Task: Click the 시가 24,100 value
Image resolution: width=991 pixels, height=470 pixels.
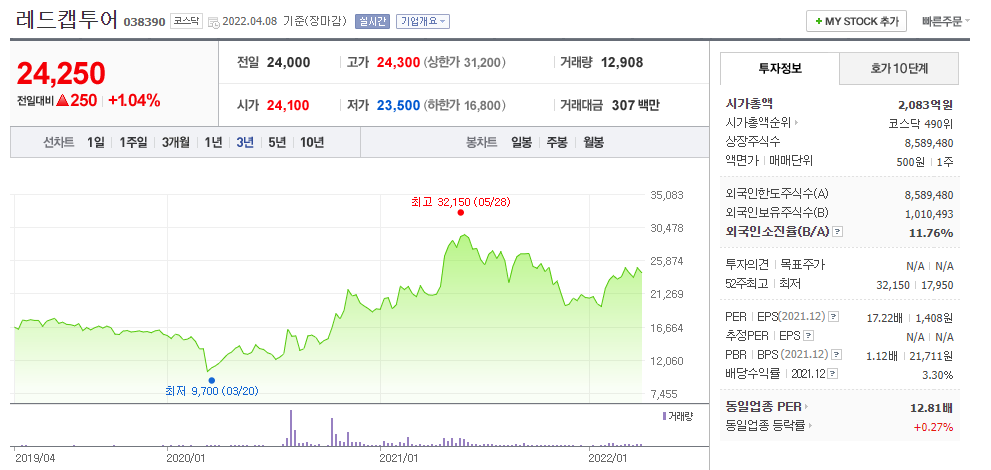Action: coord(288,105)
